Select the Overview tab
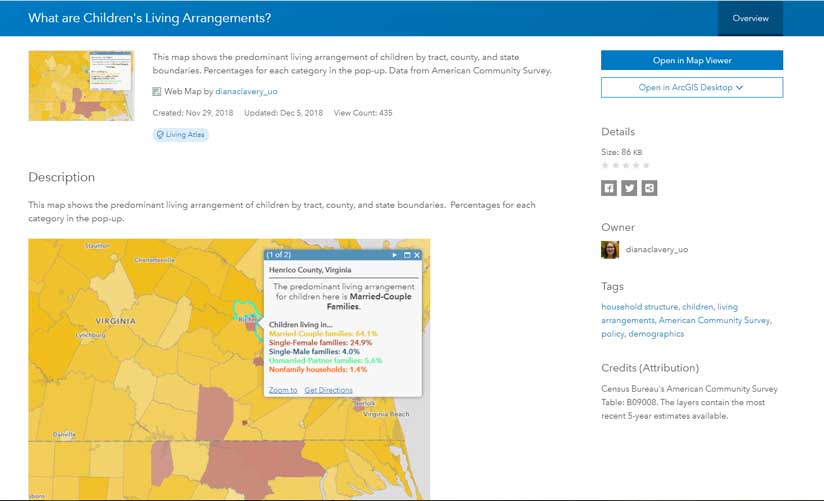 [x=750, y=19]
